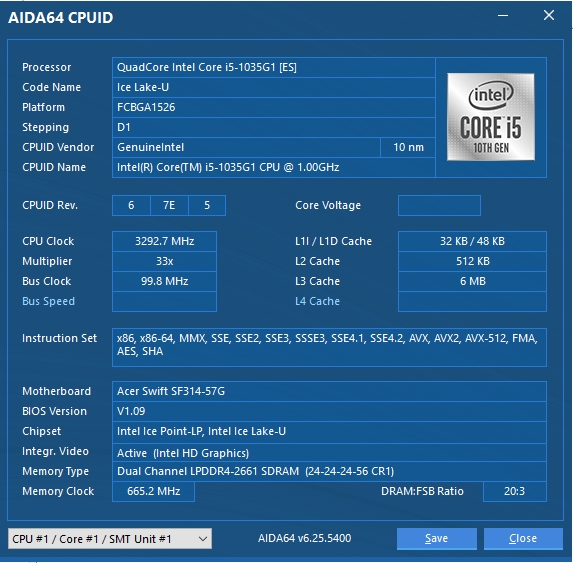Click the L3 Cache 6 MB value
This screenshot has height=563, width=573.
(473, 281)
